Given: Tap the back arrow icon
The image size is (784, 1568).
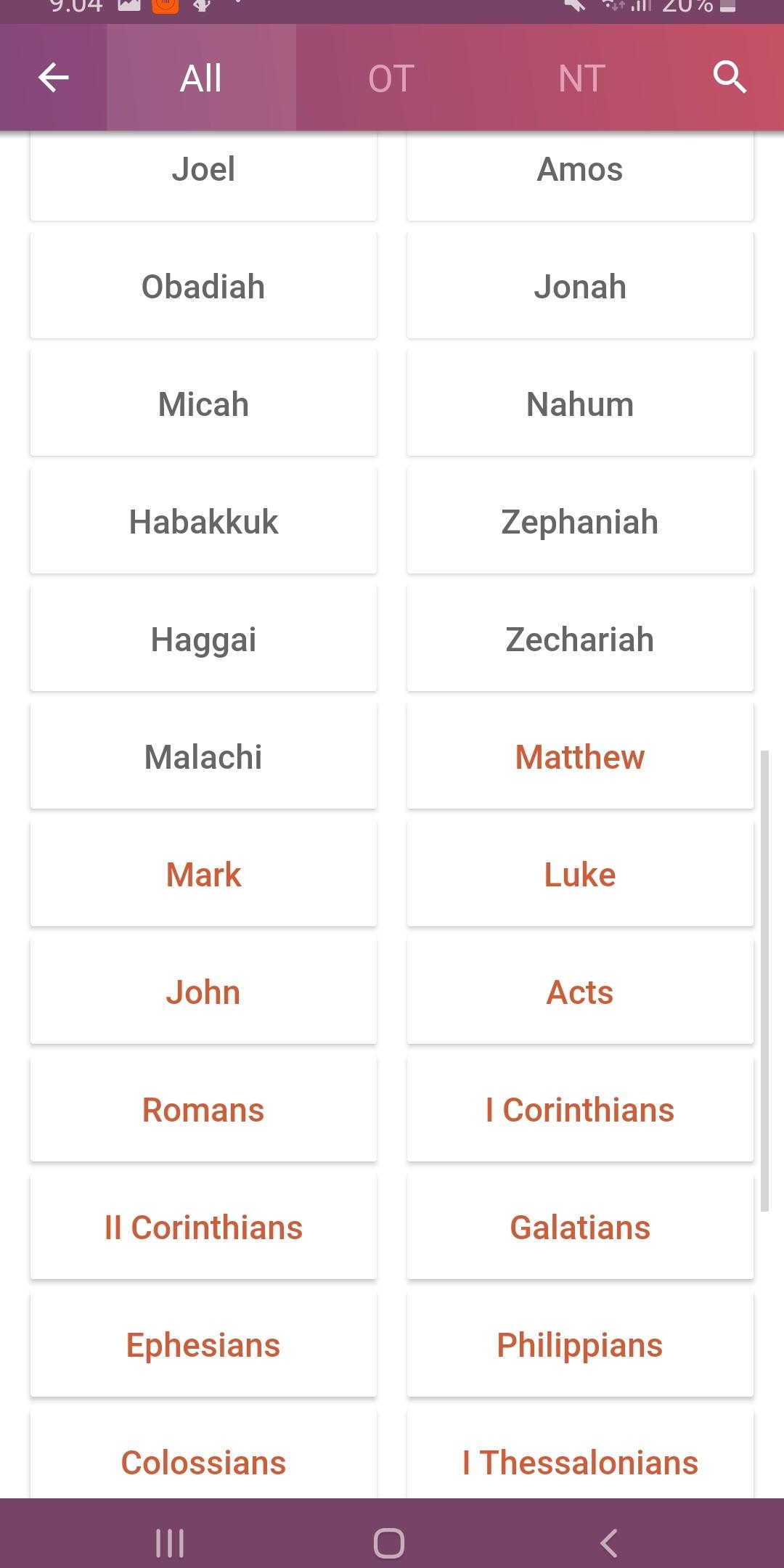Looking at the screenshot, I should (x=54, y=78).
